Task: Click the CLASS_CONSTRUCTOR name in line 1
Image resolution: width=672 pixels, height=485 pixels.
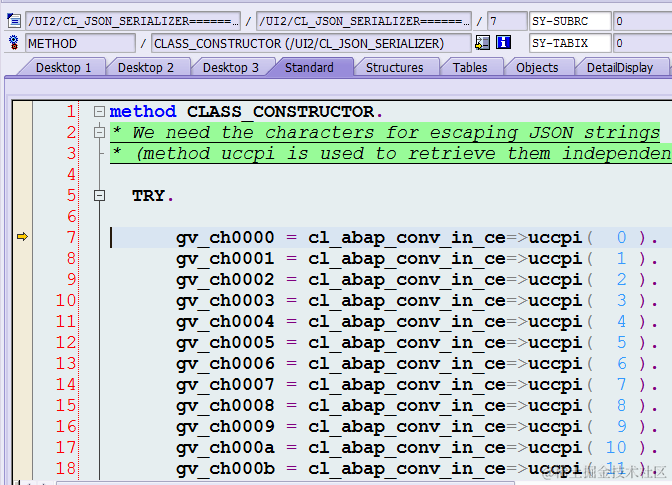Action: pos(280,112)
